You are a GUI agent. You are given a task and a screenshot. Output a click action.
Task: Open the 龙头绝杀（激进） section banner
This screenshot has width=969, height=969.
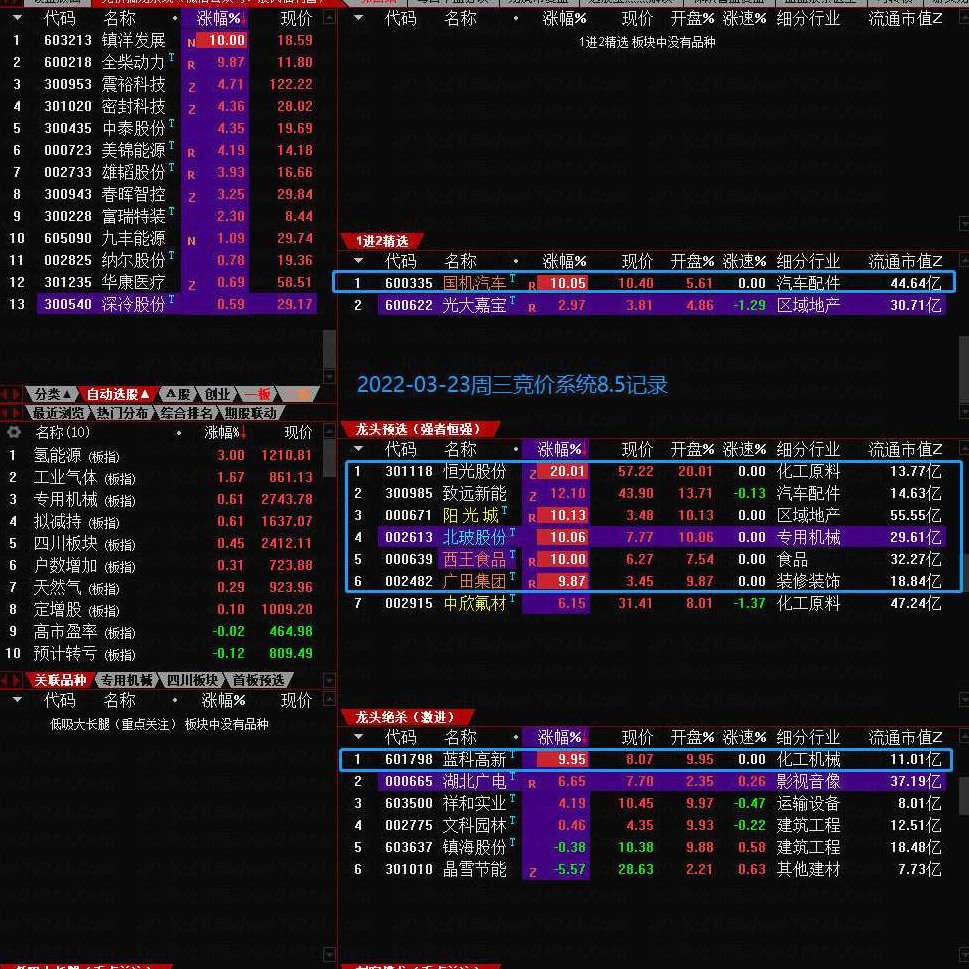coord(405,717)
